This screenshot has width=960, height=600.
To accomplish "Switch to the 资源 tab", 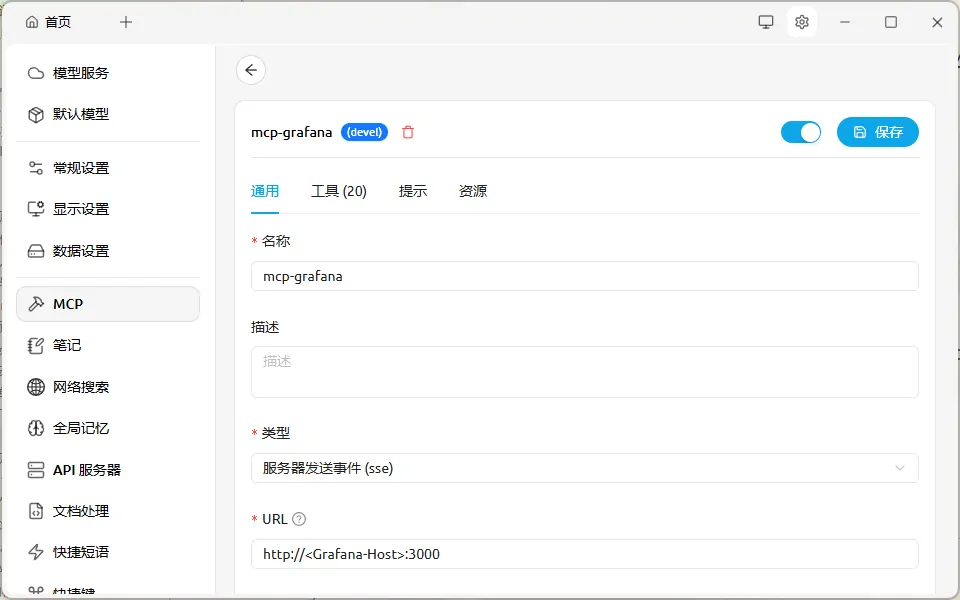I will tap(473, 191).
